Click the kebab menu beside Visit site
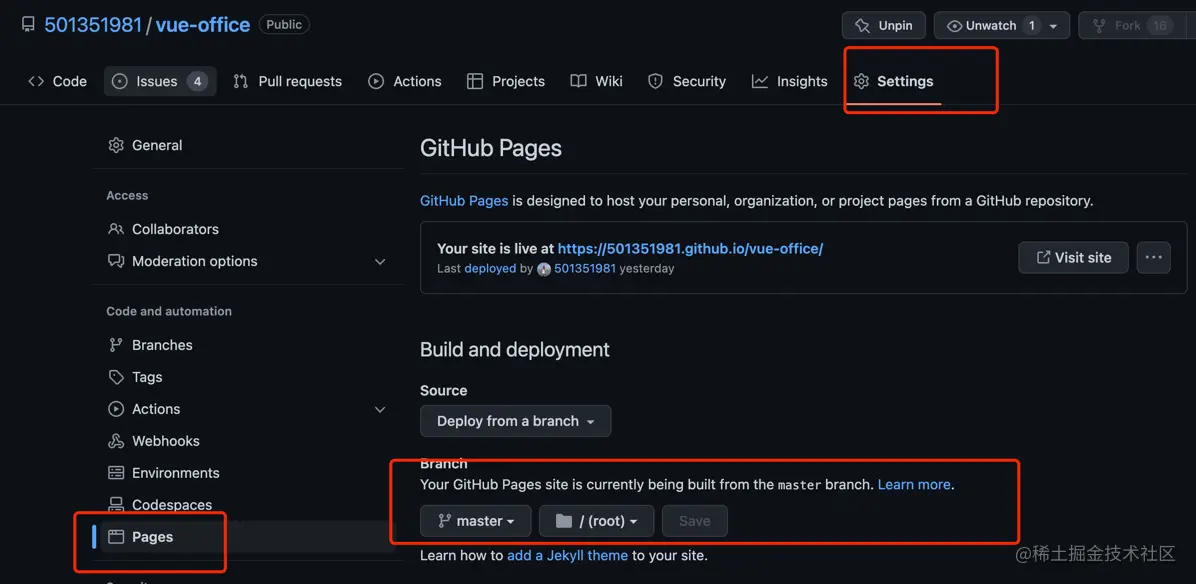The image size is (1196, 584). [1153, 257]
